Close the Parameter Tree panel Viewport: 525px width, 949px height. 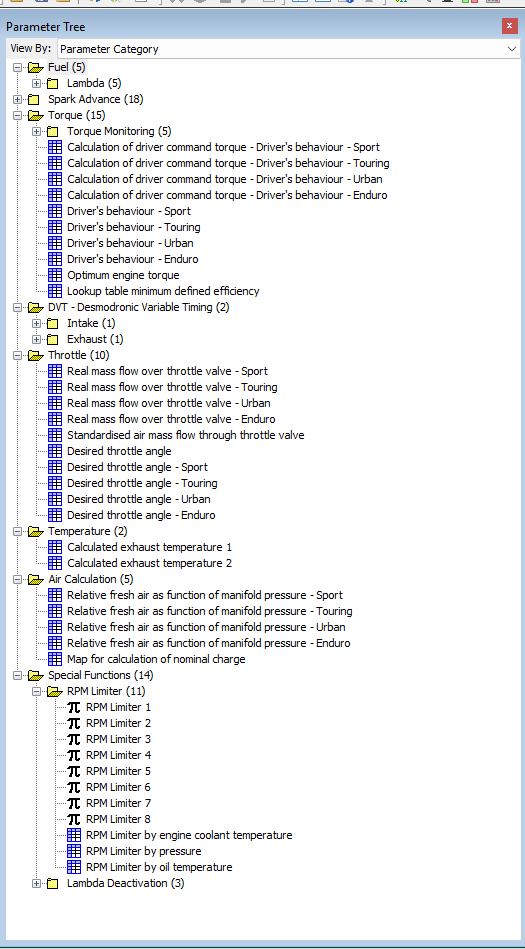pyautogui.click(x=509, y=26)
